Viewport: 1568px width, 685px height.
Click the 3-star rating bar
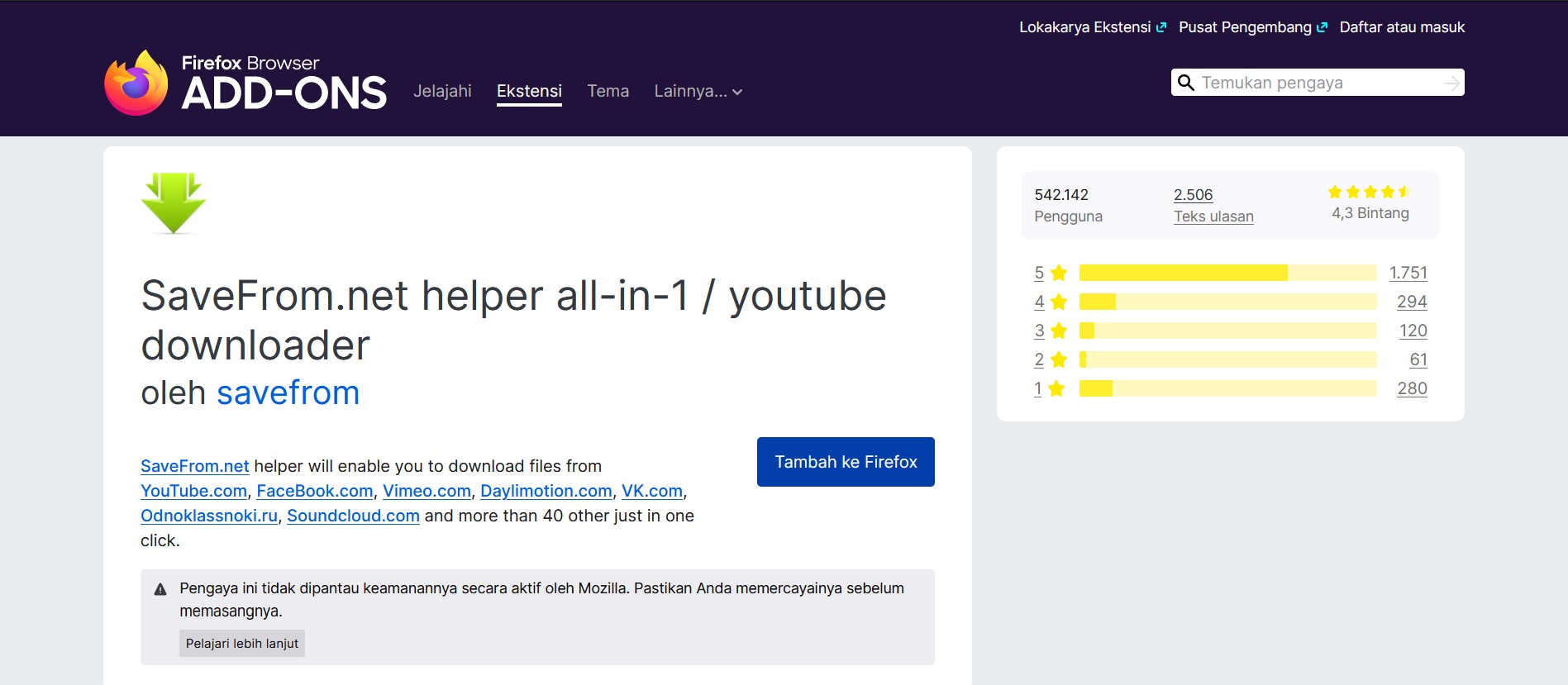[1227, 331]
